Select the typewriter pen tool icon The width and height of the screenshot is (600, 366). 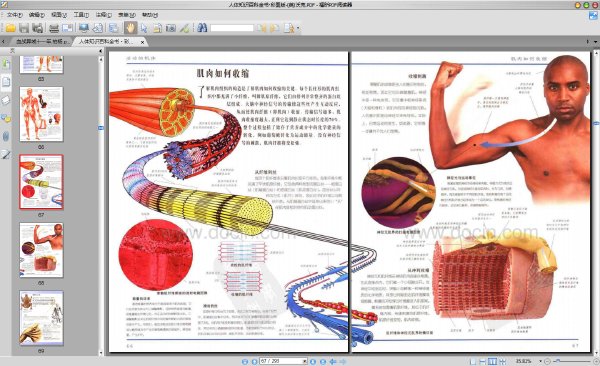pos(184,28)
